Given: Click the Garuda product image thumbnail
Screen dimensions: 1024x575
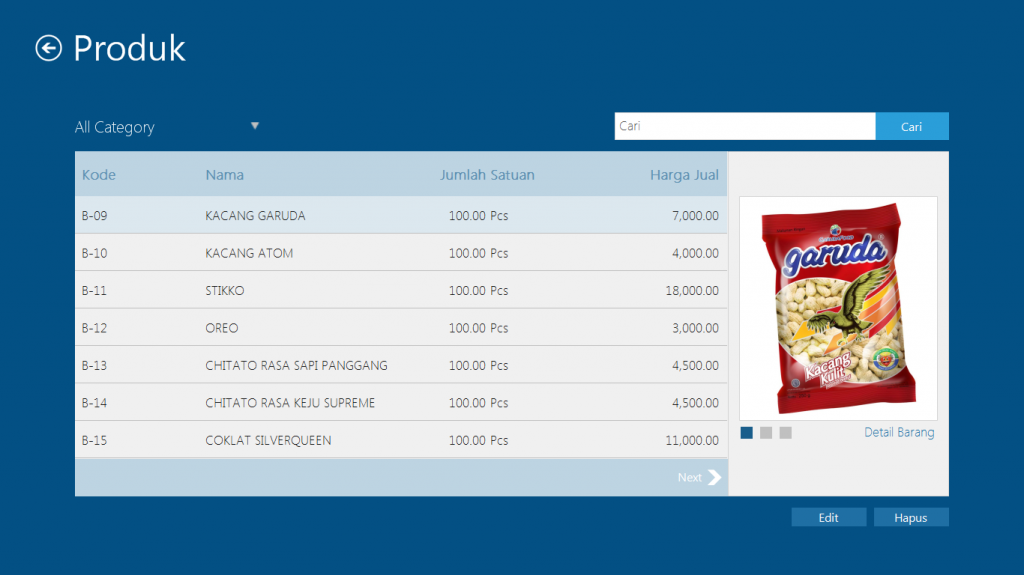Looking at the screenshot, I should click(x=838, y=308).
